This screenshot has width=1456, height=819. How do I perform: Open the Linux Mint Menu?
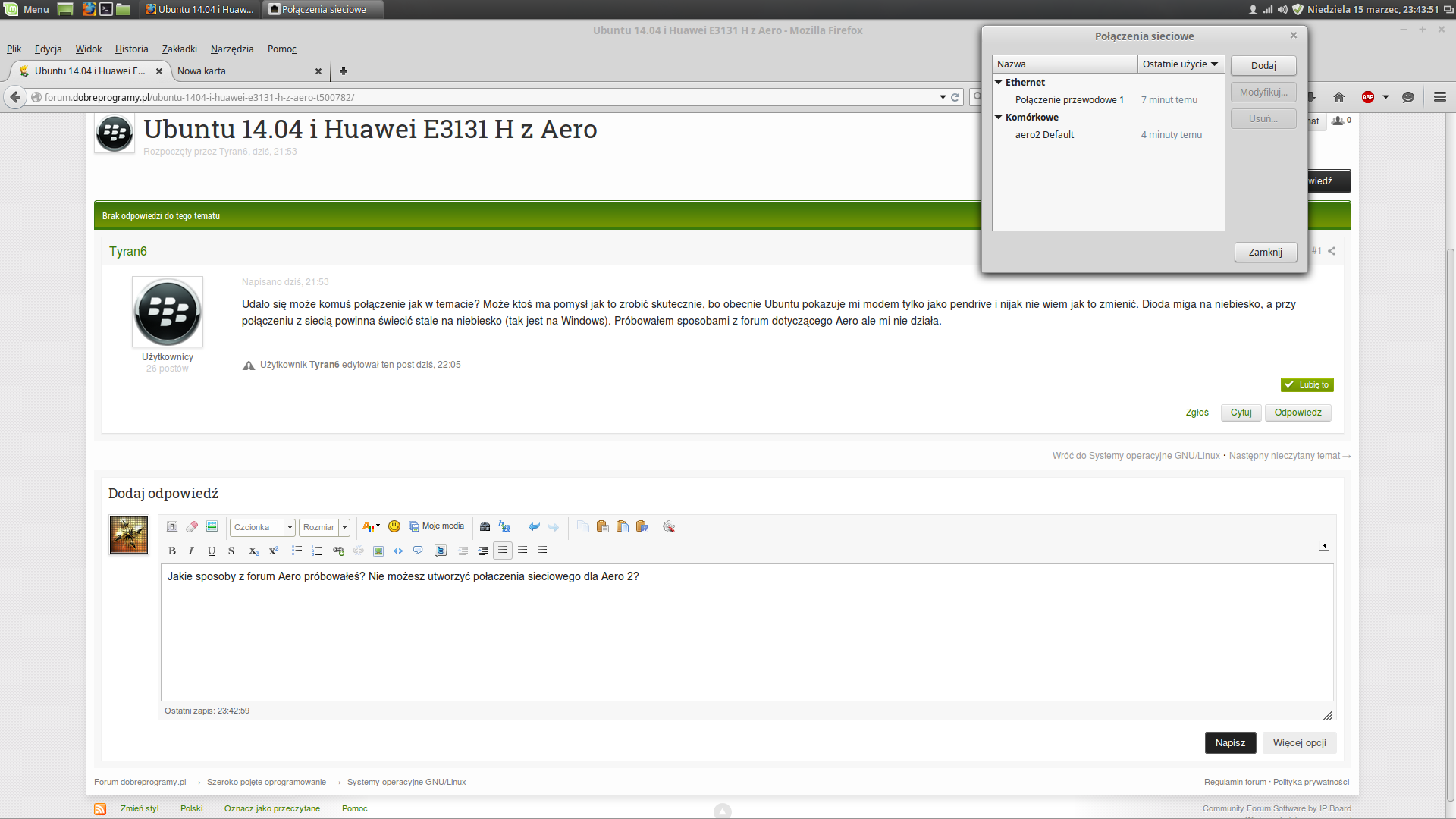[27, 10]
